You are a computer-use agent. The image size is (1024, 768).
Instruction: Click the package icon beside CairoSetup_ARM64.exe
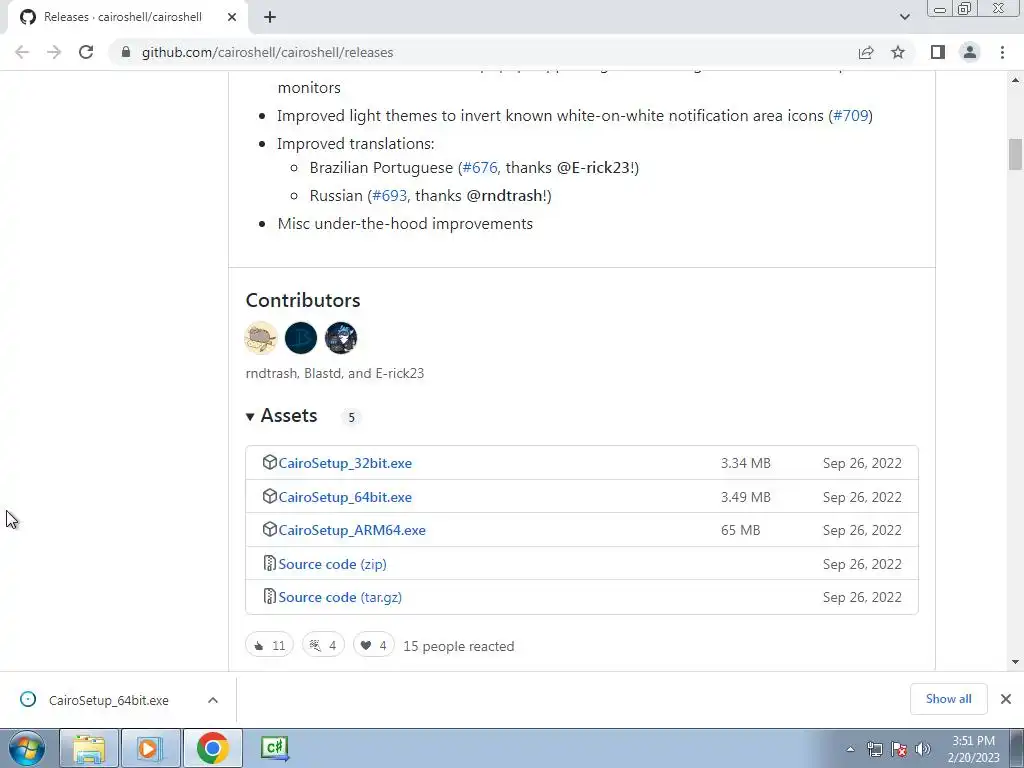tap(270, 530)
